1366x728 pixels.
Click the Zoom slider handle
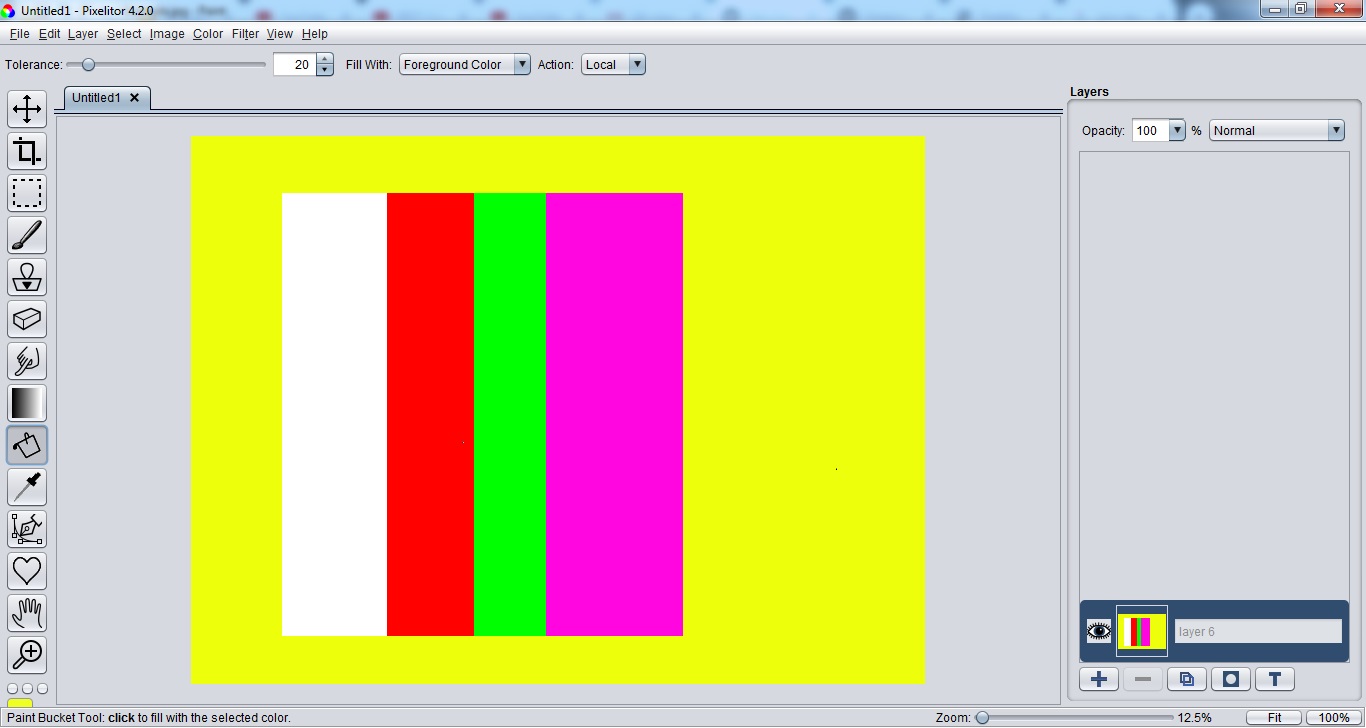982,717
